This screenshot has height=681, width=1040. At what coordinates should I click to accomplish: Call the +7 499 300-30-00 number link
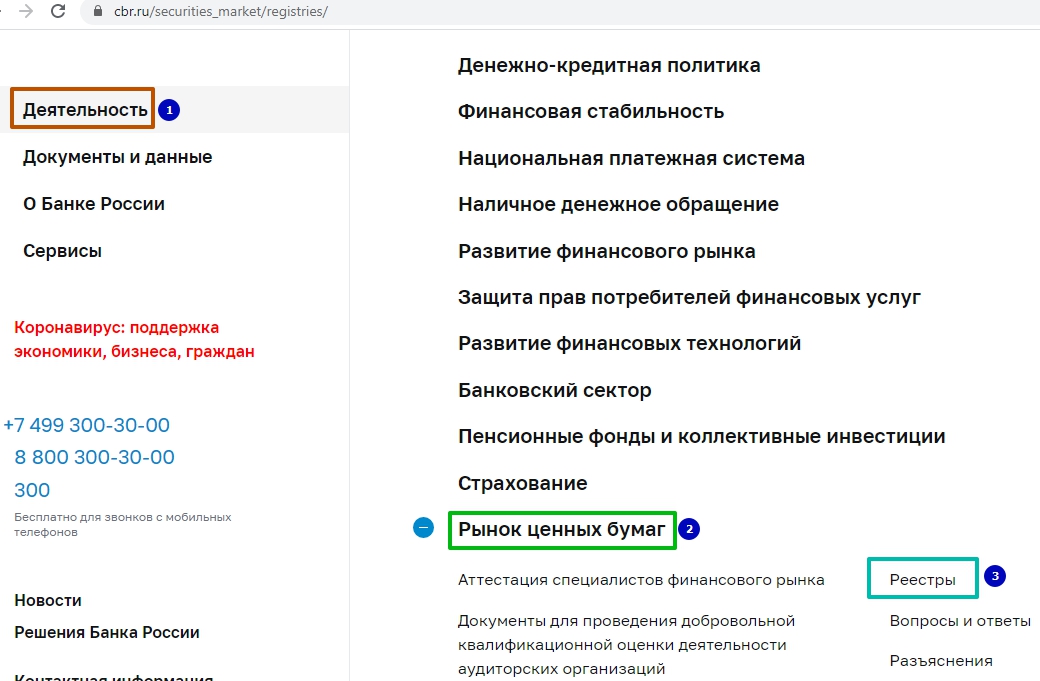[x=87, y=425]
